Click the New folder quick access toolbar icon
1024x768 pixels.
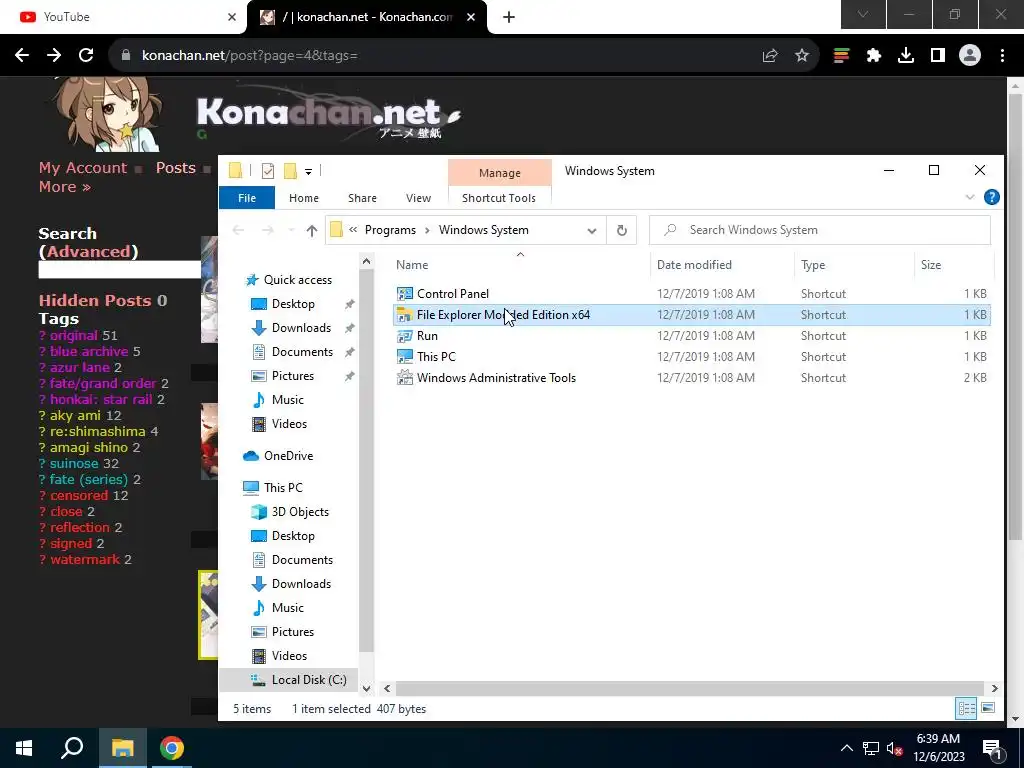[x=290, y=171]
